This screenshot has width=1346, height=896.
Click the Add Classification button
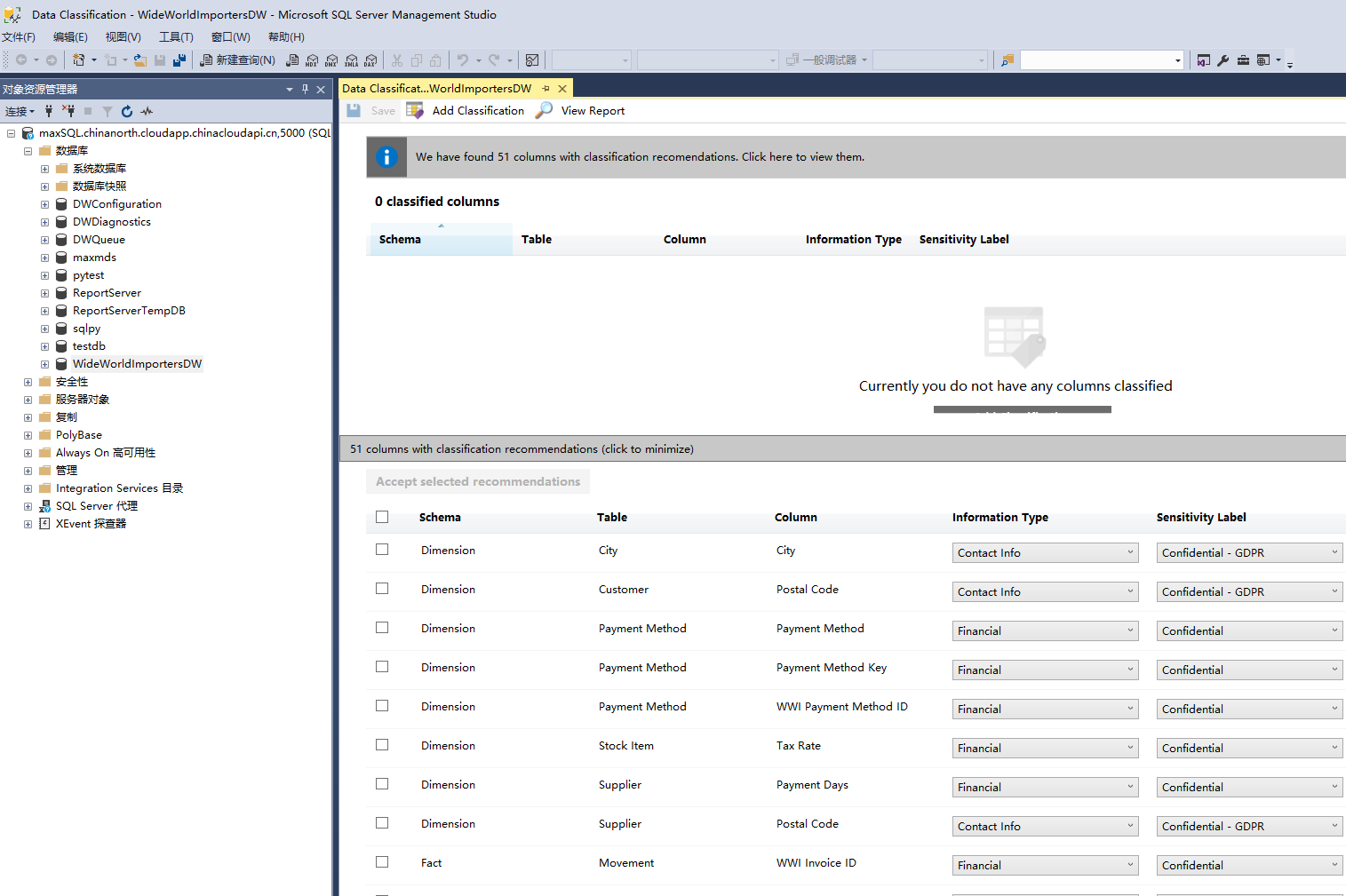466,110
